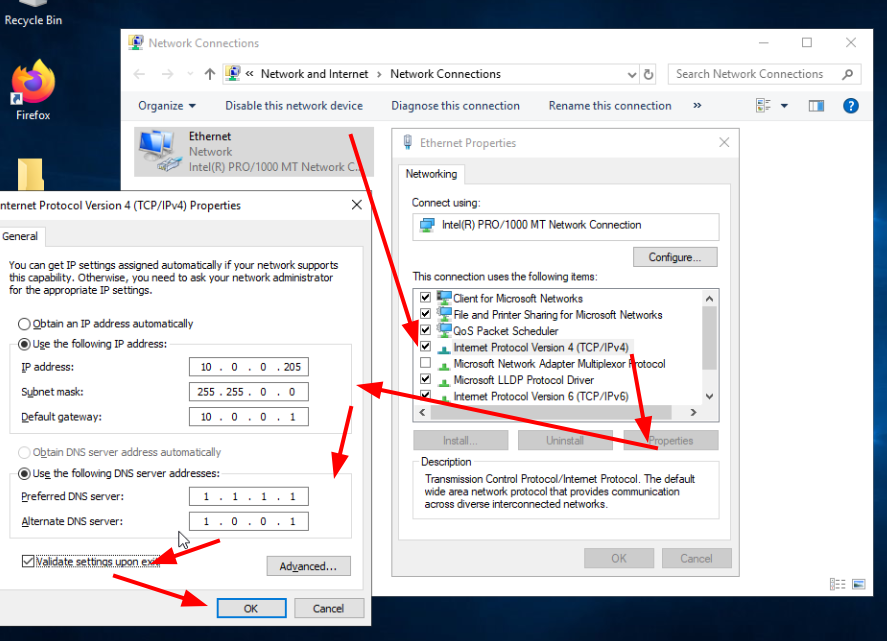Confirm IPv4 settings with OK
This screenshot has height=641, width=887.
[251, 608]
